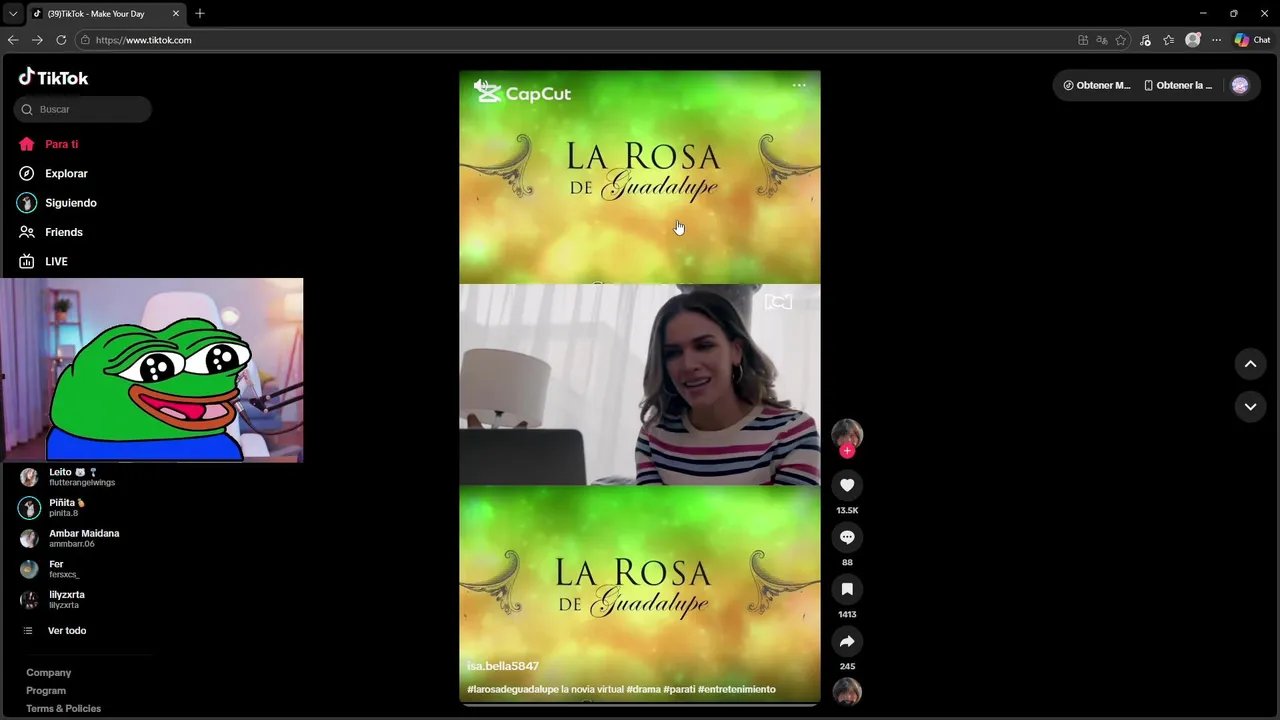The height and width of the screenshot is (720, 1280).
Task: Click the translate page icon
Action: [1102, 40]
